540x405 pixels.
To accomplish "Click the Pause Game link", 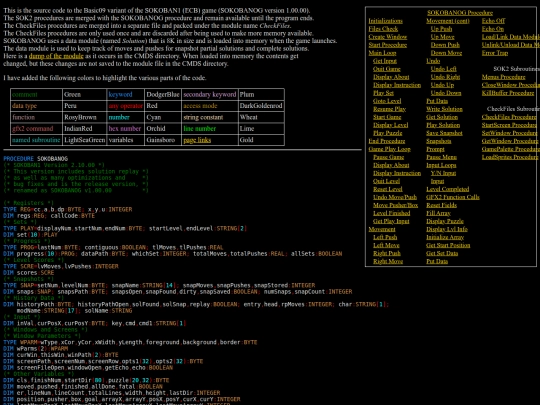I will click(x=388, y=157).
